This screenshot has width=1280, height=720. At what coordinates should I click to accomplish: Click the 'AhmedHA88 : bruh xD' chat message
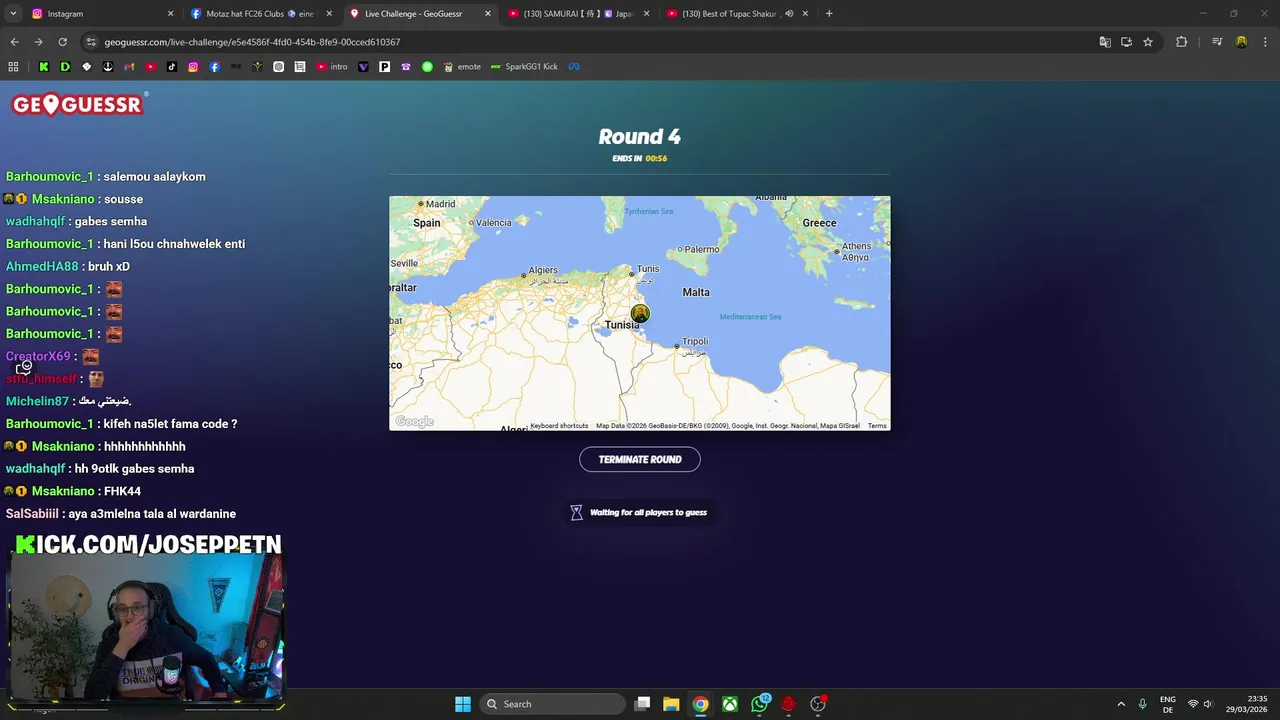(x=68, y=266)
